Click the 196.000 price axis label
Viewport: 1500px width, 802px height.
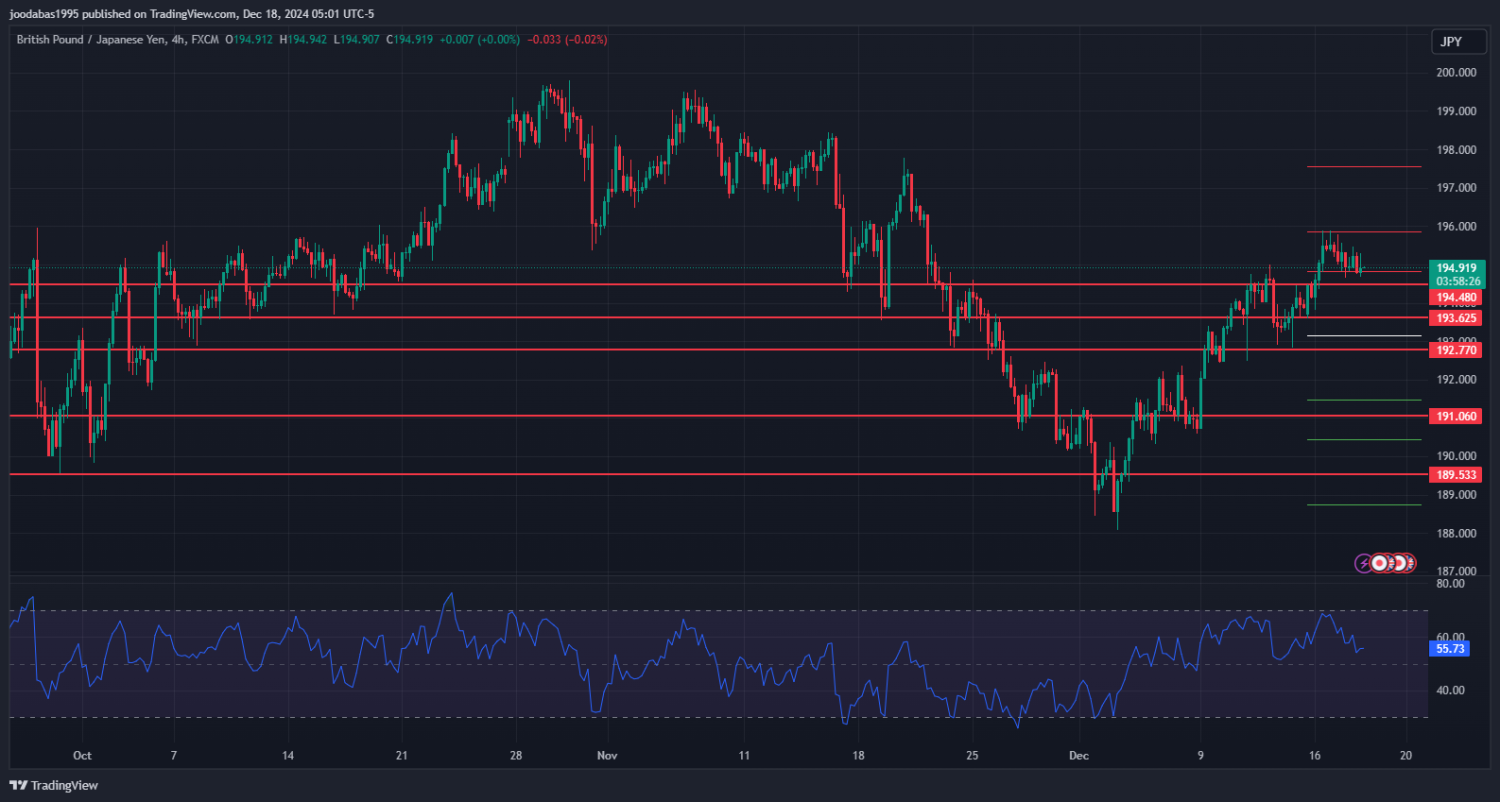(x=1457, y=227)
